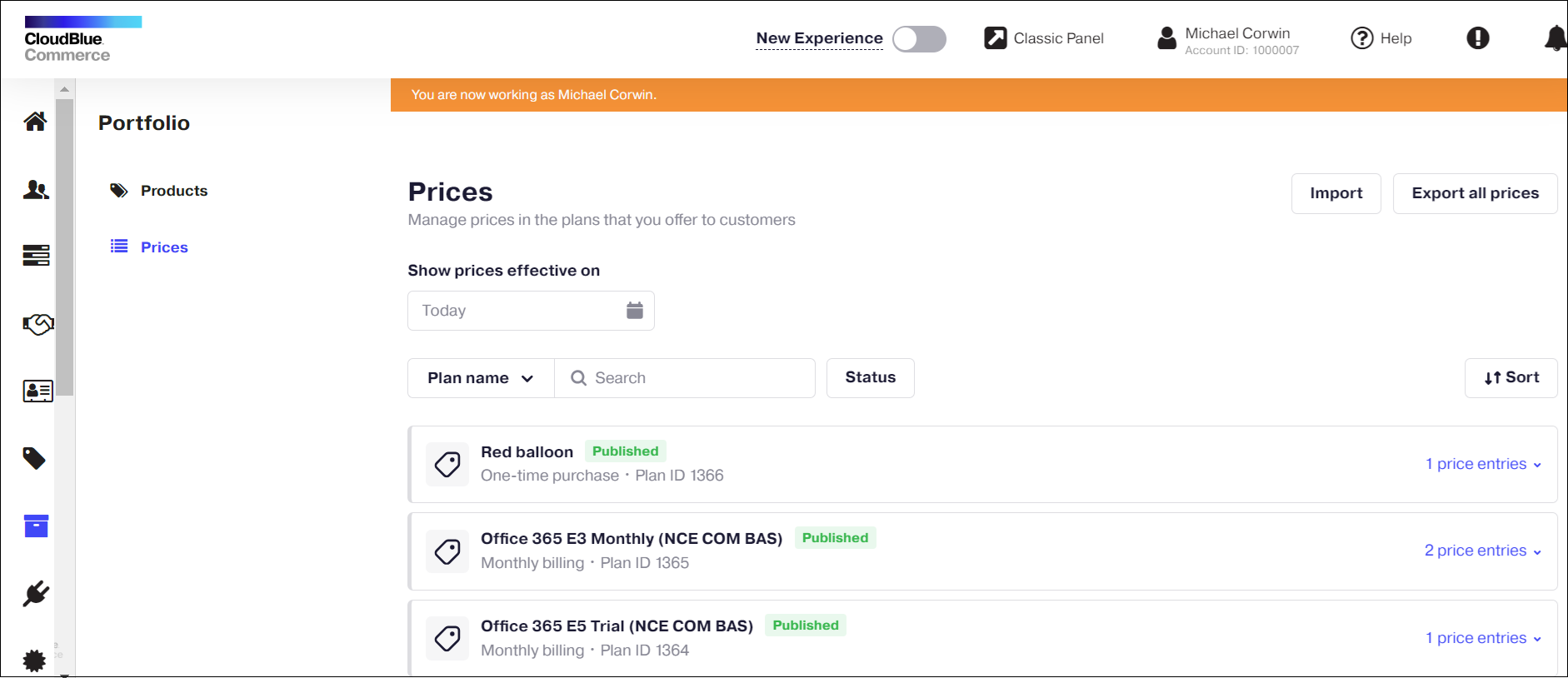Click the Portfolio heading

tap(144, 123)
